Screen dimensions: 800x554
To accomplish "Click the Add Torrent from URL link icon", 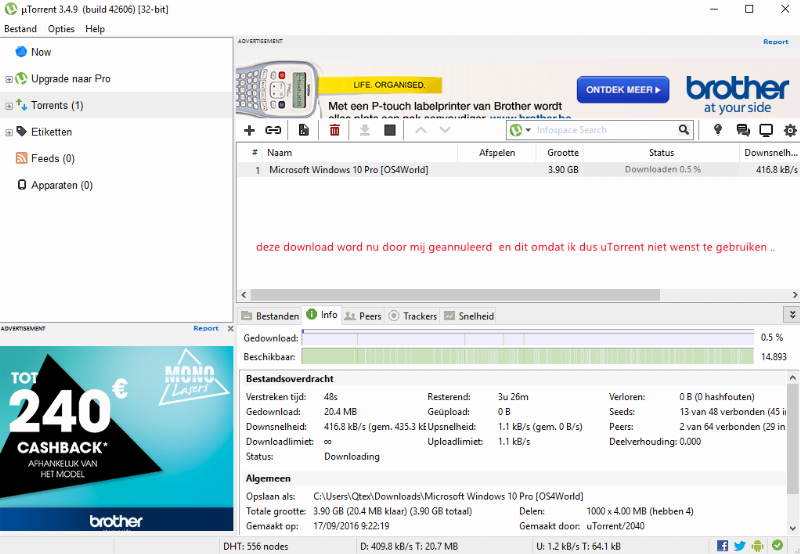I will click(x=273, y=130).
